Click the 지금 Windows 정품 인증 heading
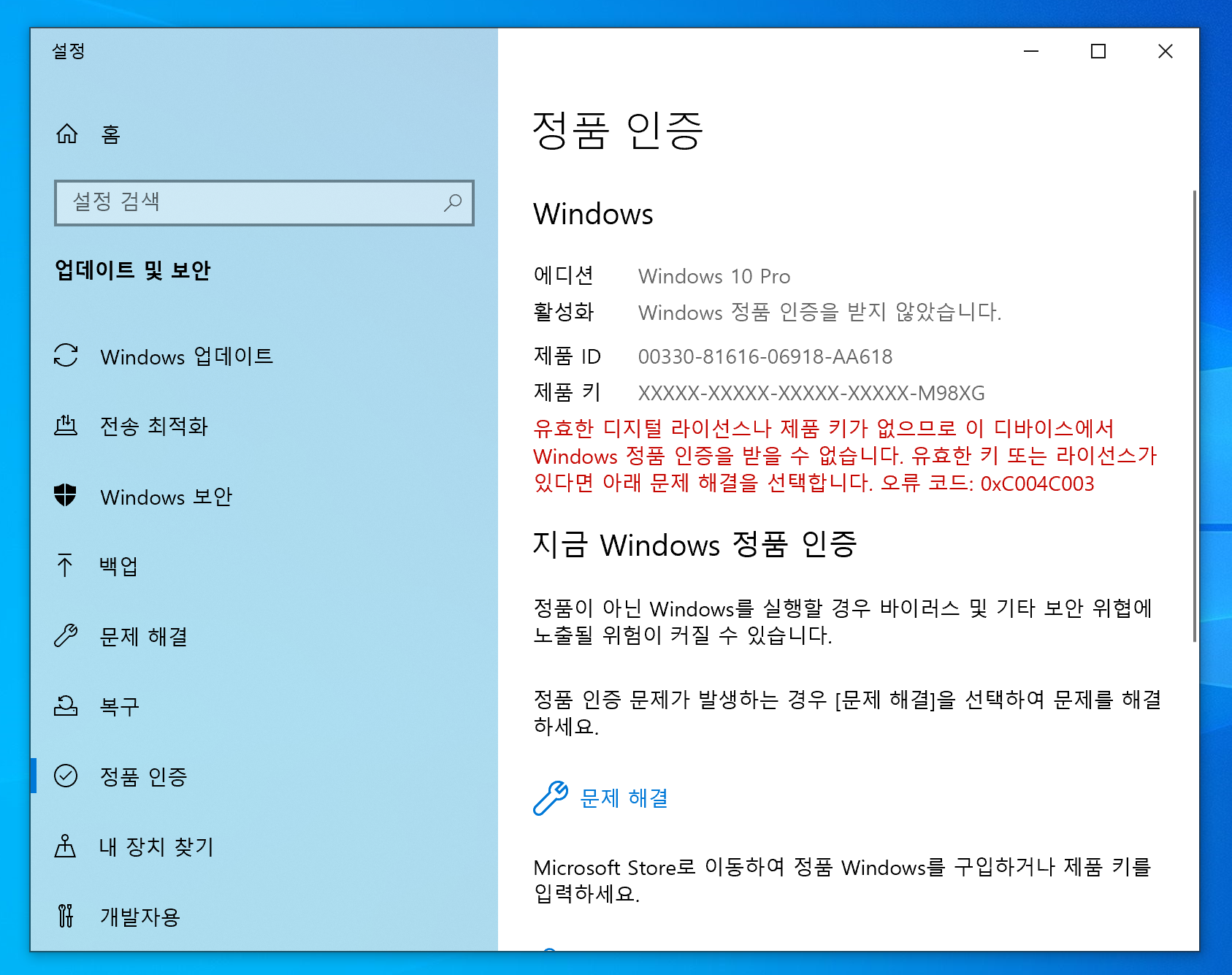 (x=695, y=544)
